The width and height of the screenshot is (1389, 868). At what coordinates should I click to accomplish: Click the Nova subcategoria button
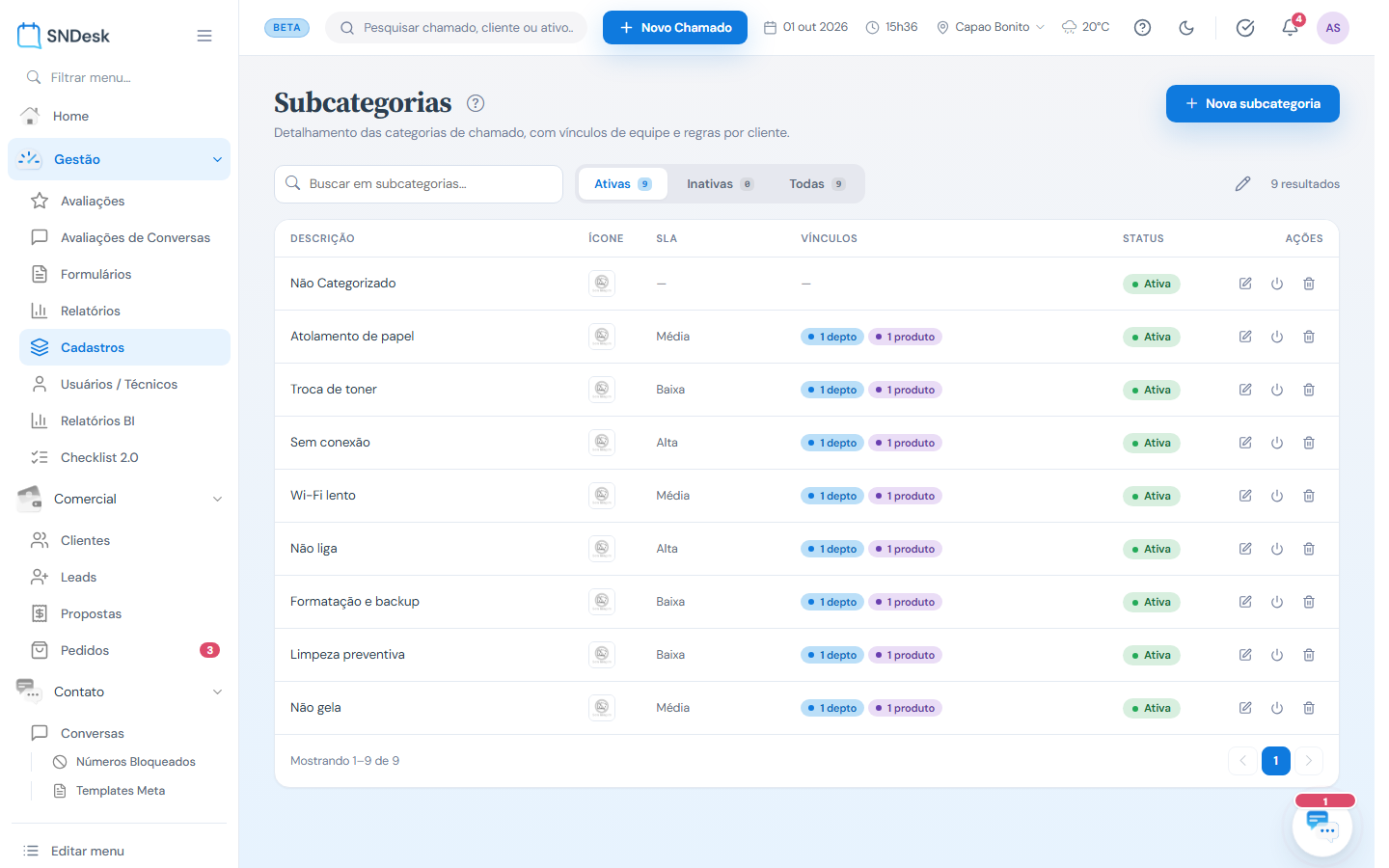click(x=1252, y=103)
